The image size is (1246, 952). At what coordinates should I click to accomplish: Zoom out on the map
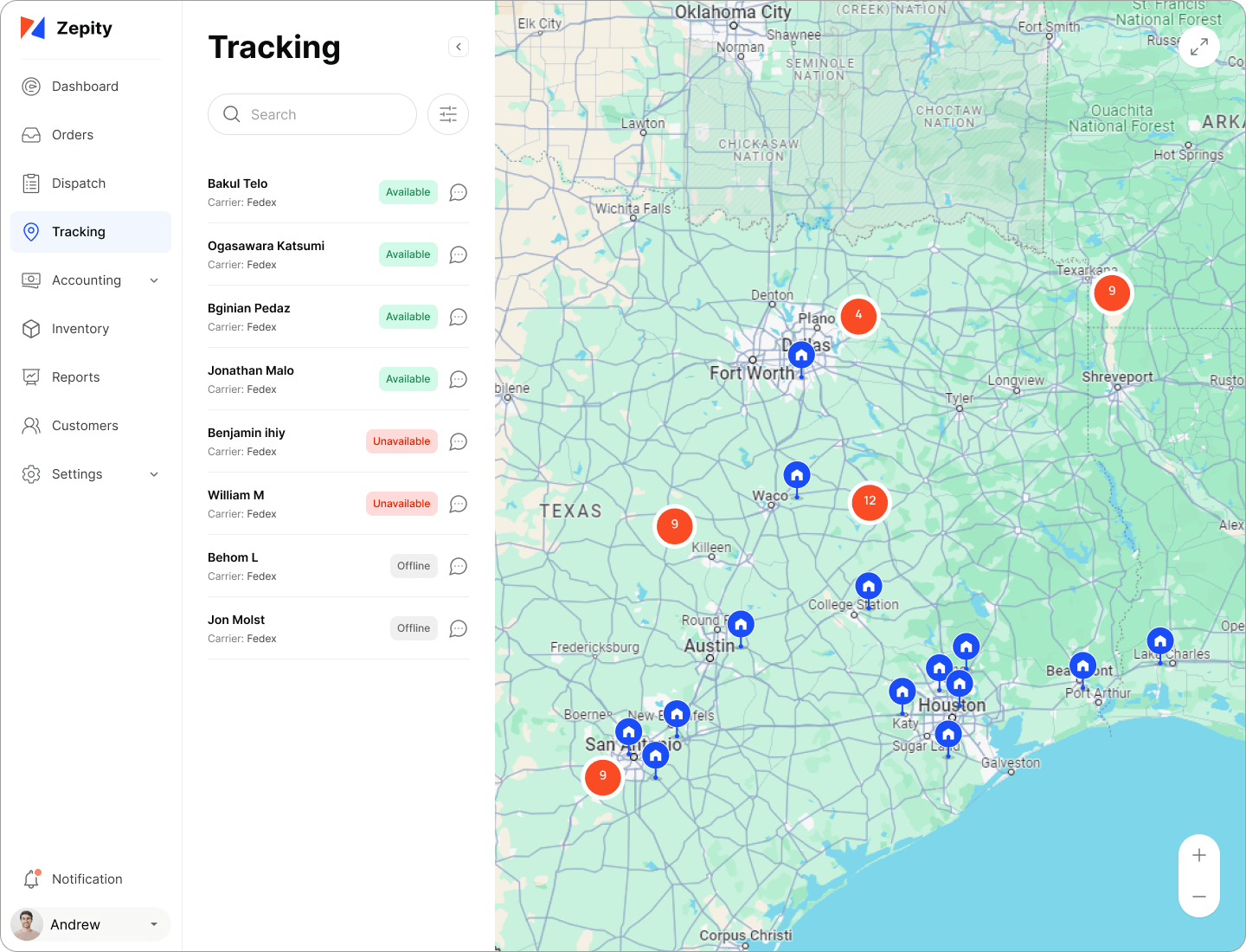click(x=1198, y=897)
